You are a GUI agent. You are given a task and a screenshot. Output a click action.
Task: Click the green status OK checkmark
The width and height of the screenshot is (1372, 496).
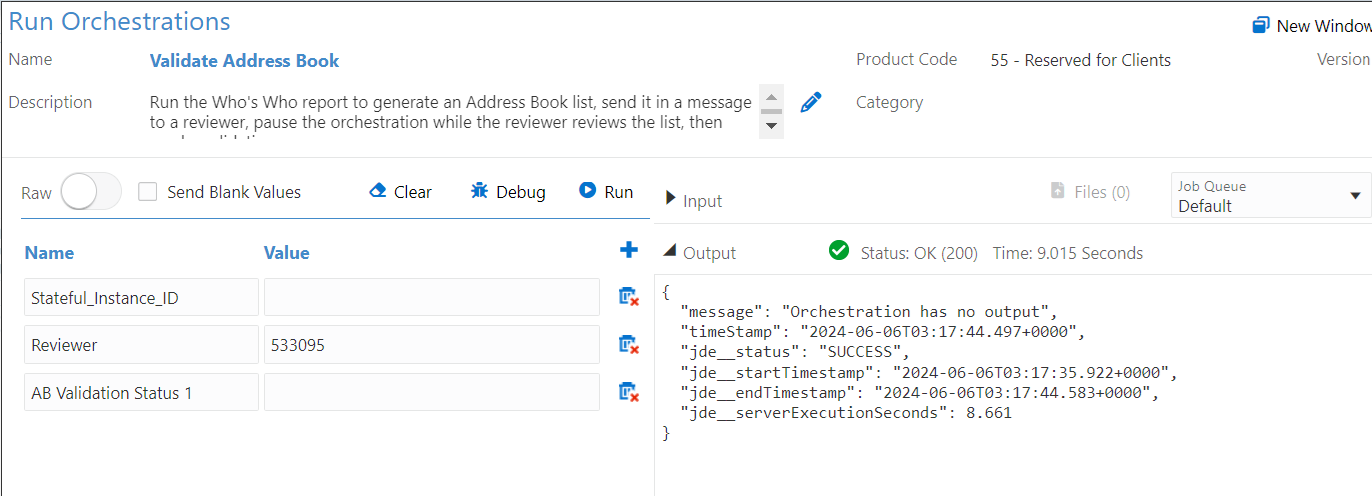839,251
